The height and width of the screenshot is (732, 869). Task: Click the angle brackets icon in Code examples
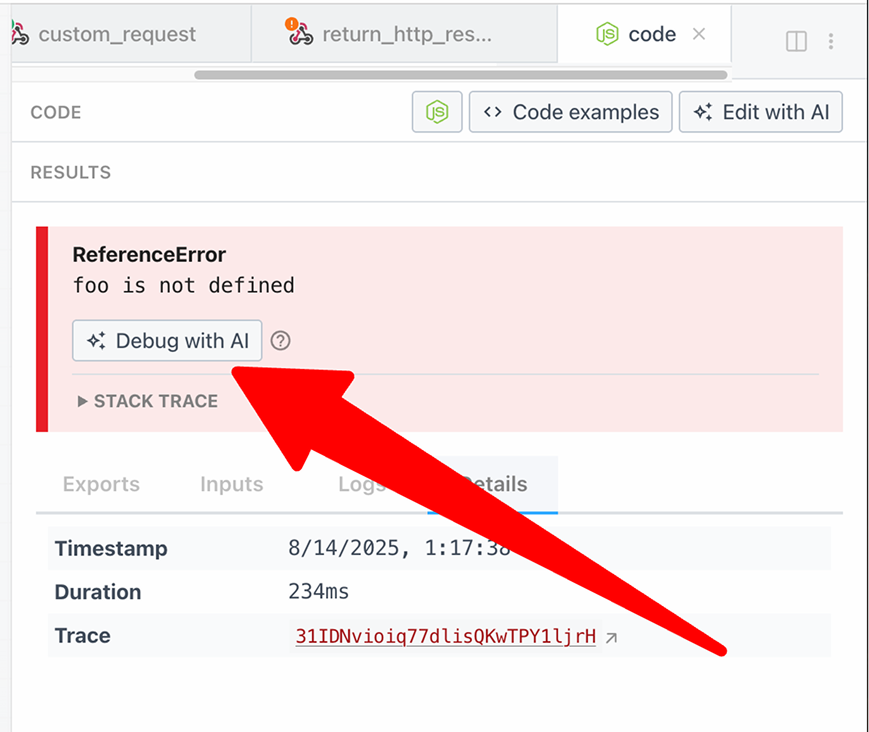click(x=492, y=112)
